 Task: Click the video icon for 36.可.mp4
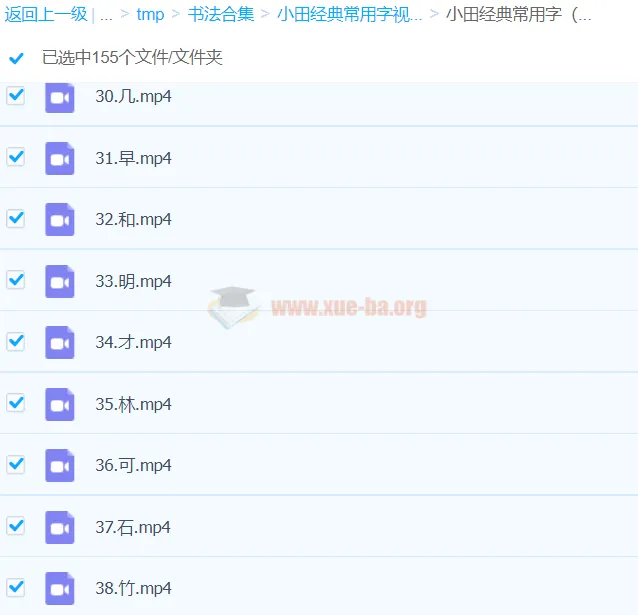pos(60,465)
